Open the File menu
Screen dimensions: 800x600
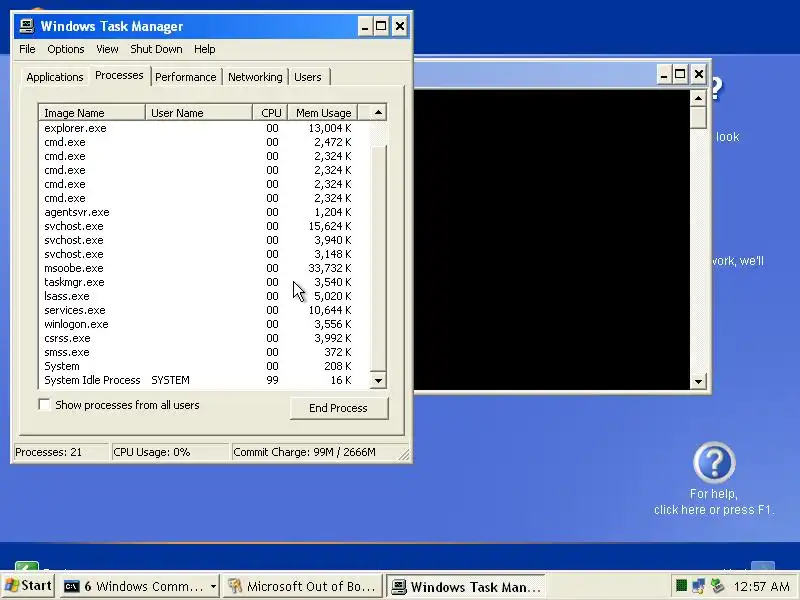click(27, 49)
